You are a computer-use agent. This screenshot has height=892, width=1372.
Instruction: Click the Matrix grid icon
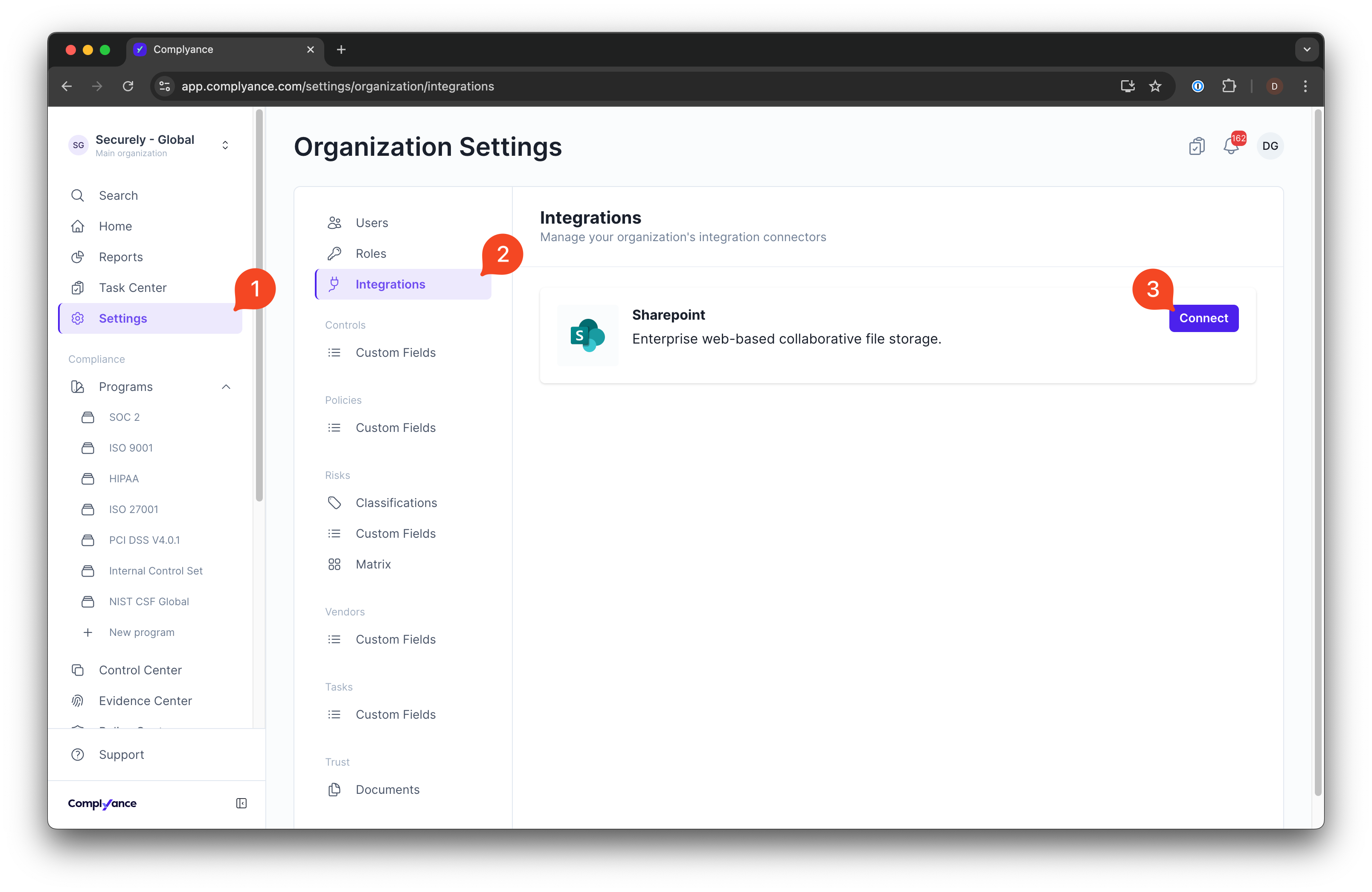tap(334, 564)
